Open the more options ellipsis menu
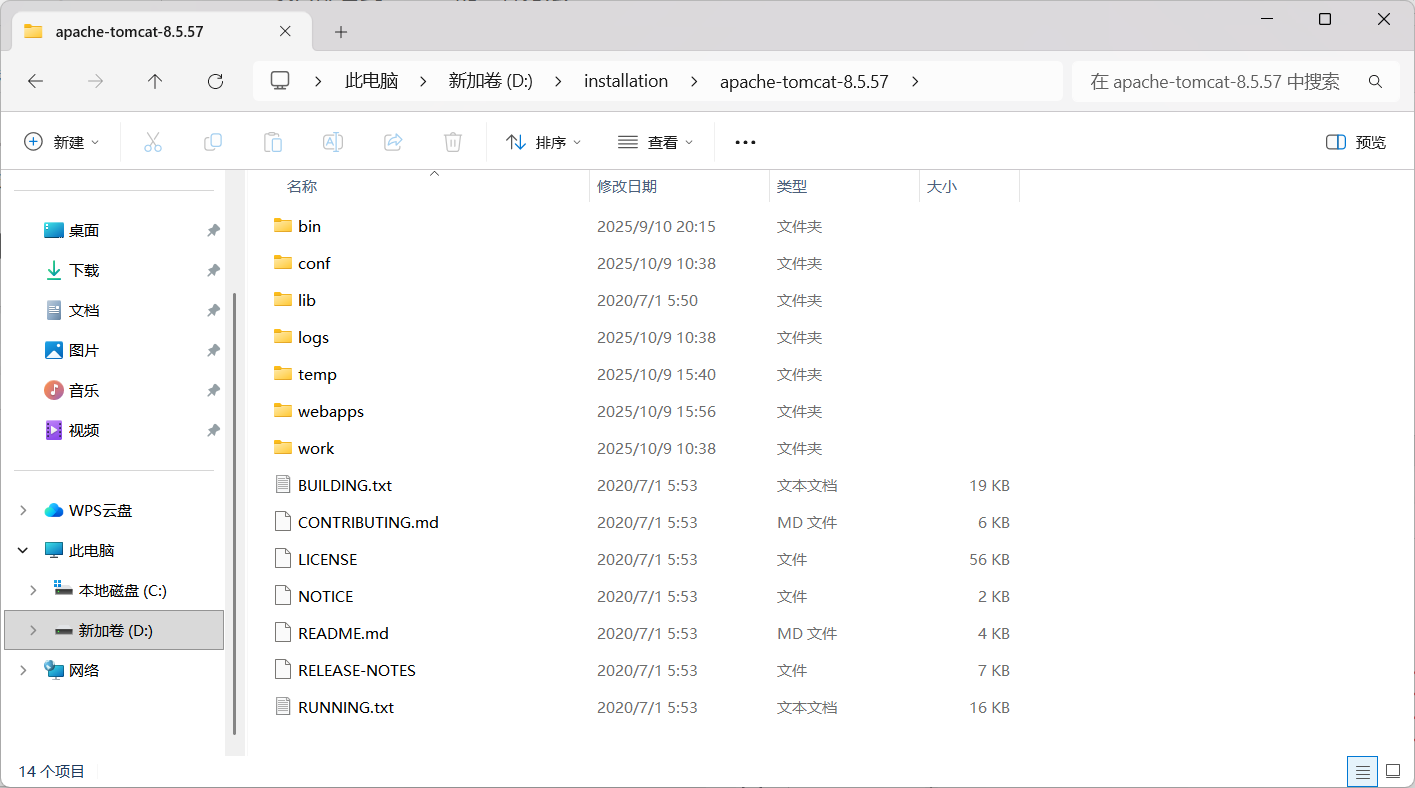Image resolution: width=1415 pixels, height=788 pixels. tap(745, 142)
